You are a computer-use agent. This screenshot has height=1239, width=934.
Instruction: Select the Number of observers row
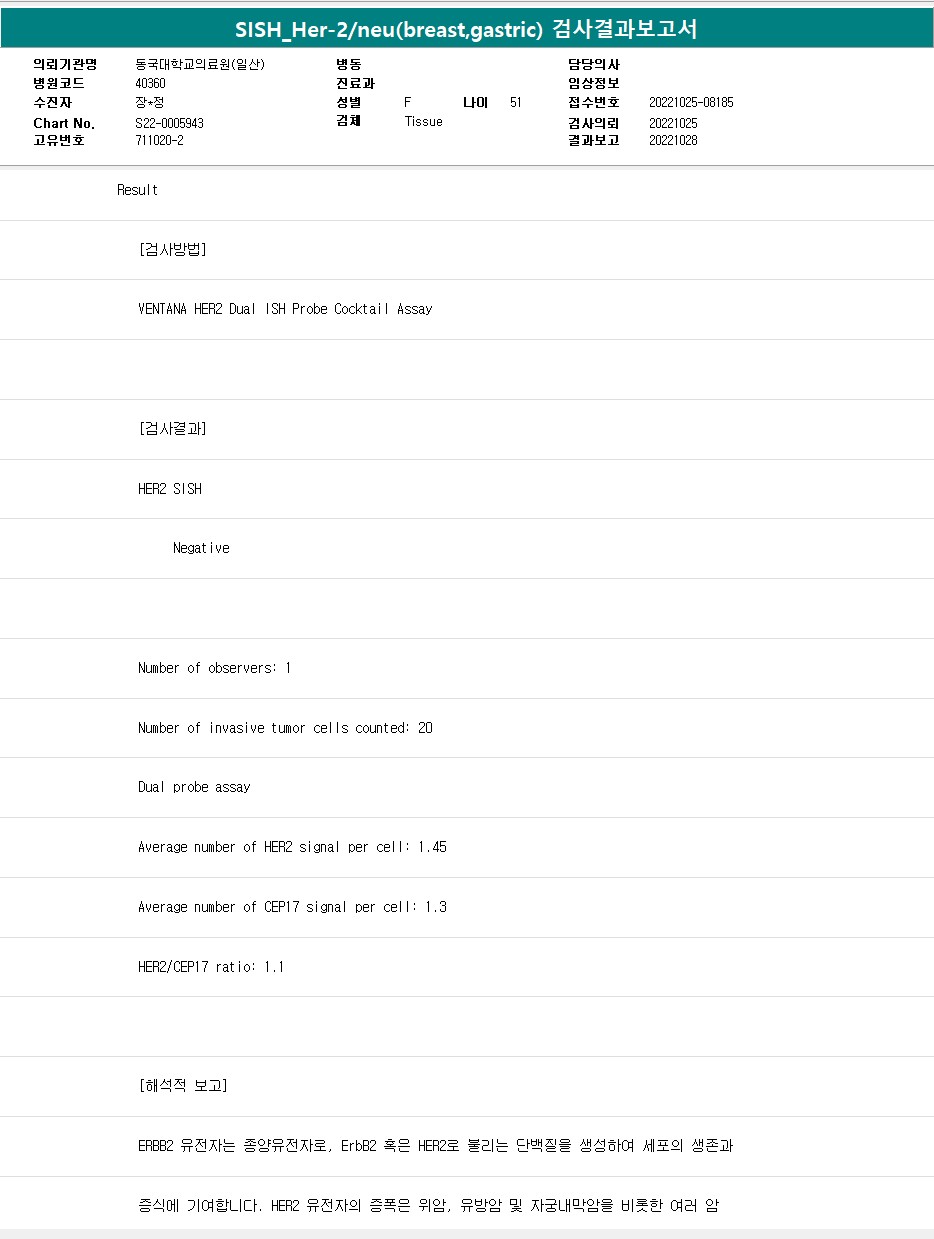(214, 668)
